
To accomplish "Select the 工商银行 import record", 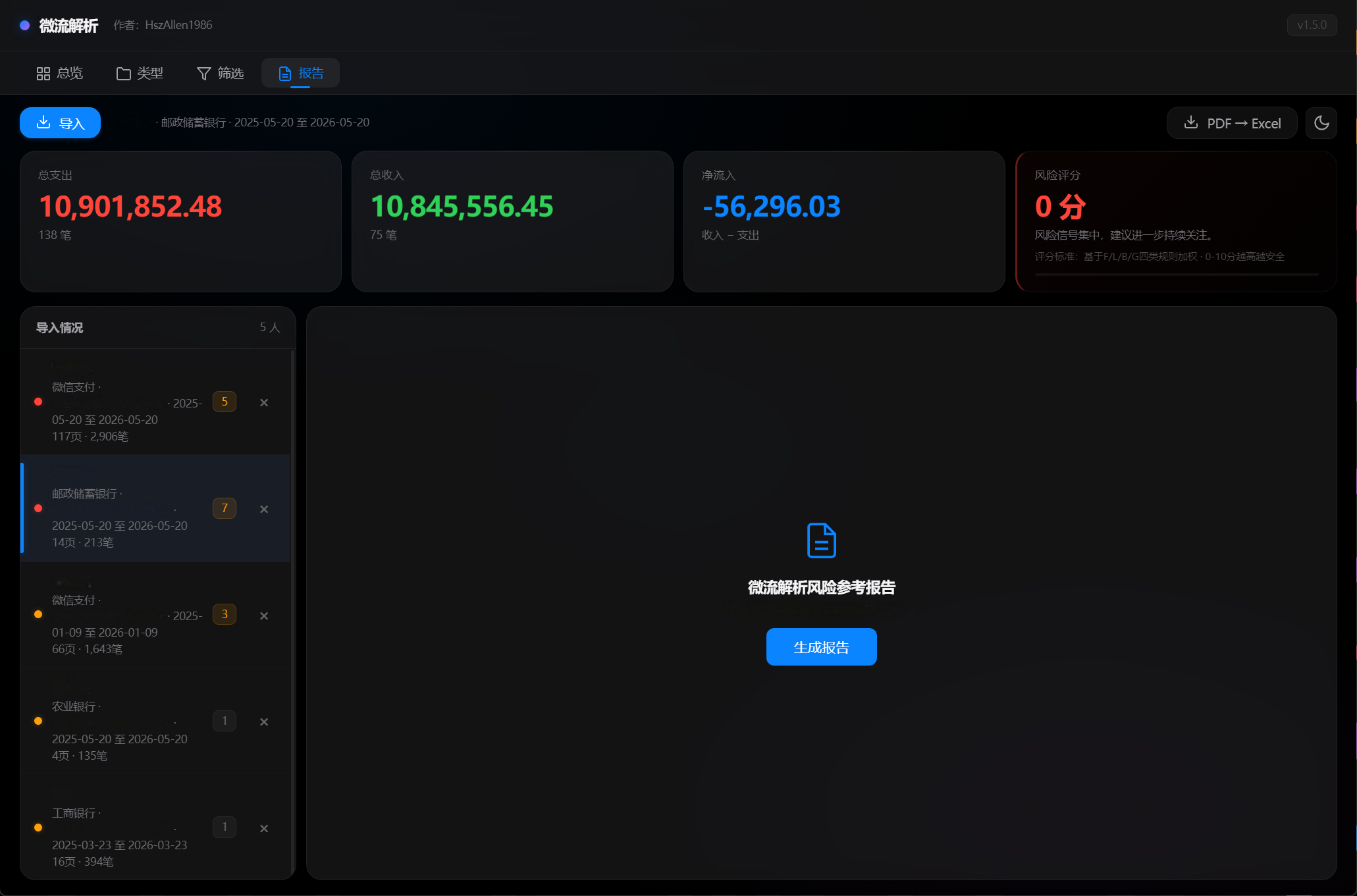I will pyautogui.click(x=155, y=828).
